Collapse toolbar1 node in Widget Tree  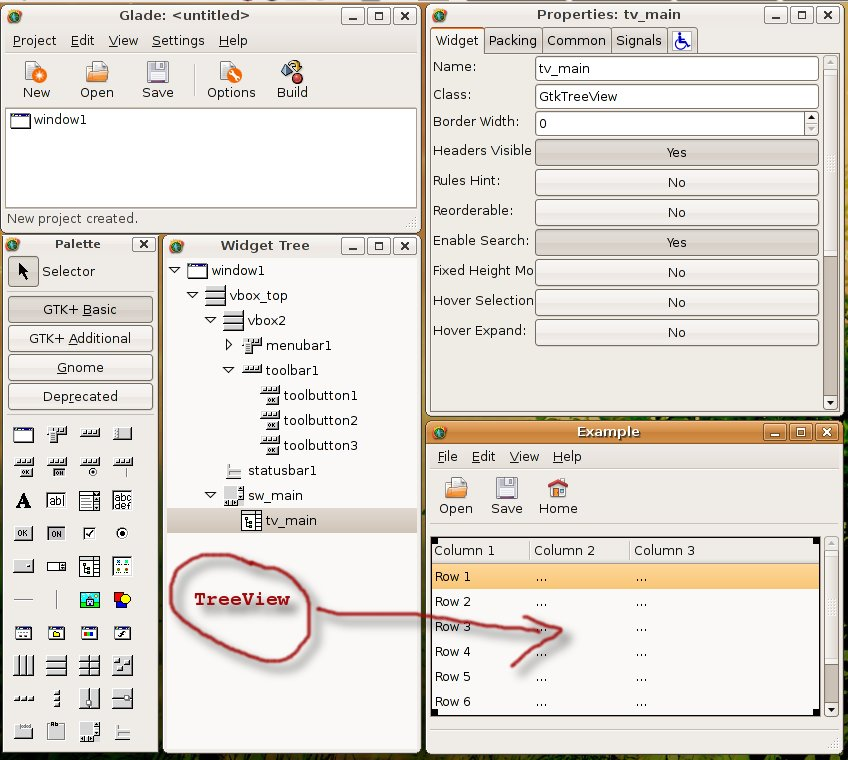(x=229, y=370)
